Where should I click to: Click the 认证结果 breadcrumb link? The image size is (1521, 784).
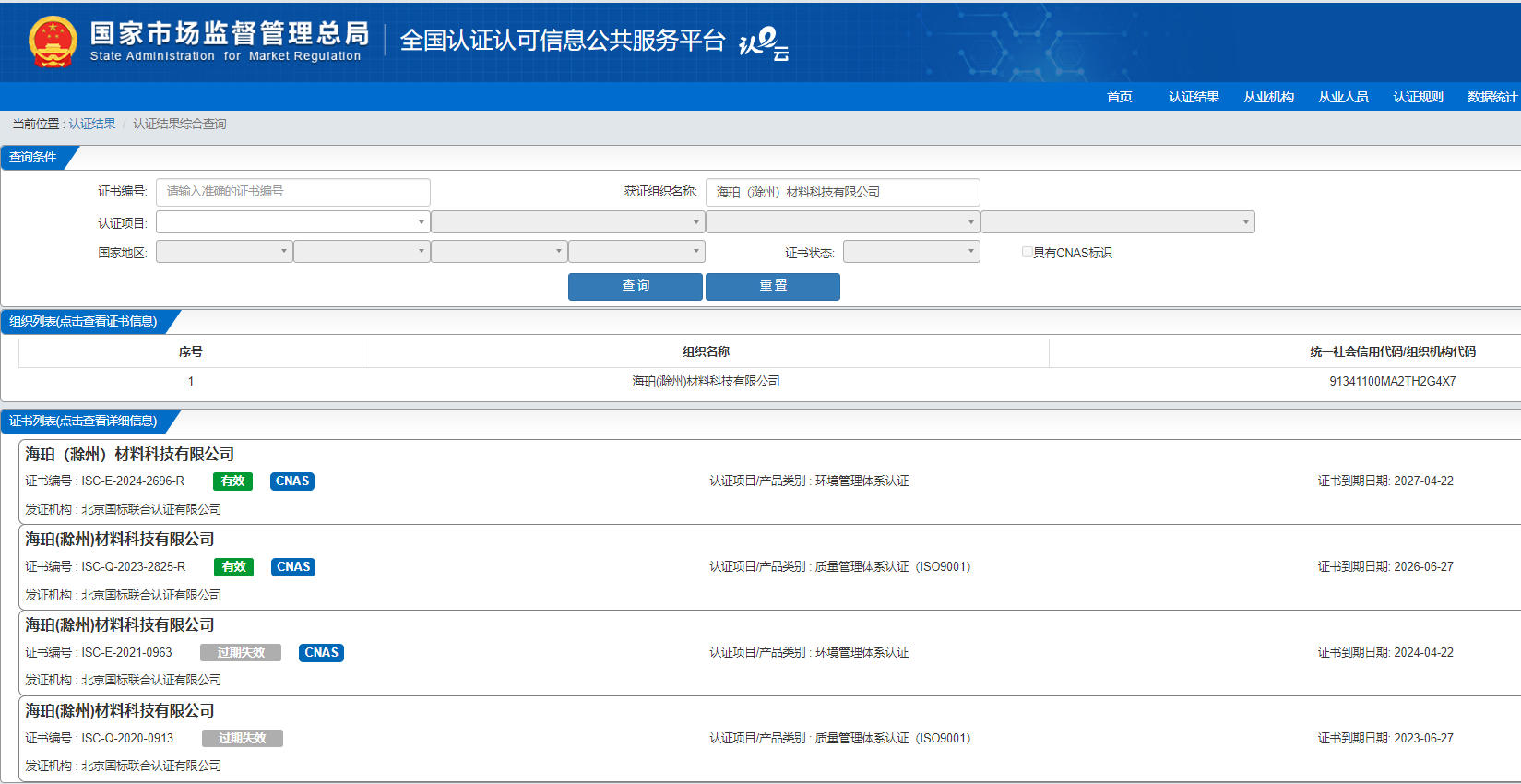[x=92, y=124]
